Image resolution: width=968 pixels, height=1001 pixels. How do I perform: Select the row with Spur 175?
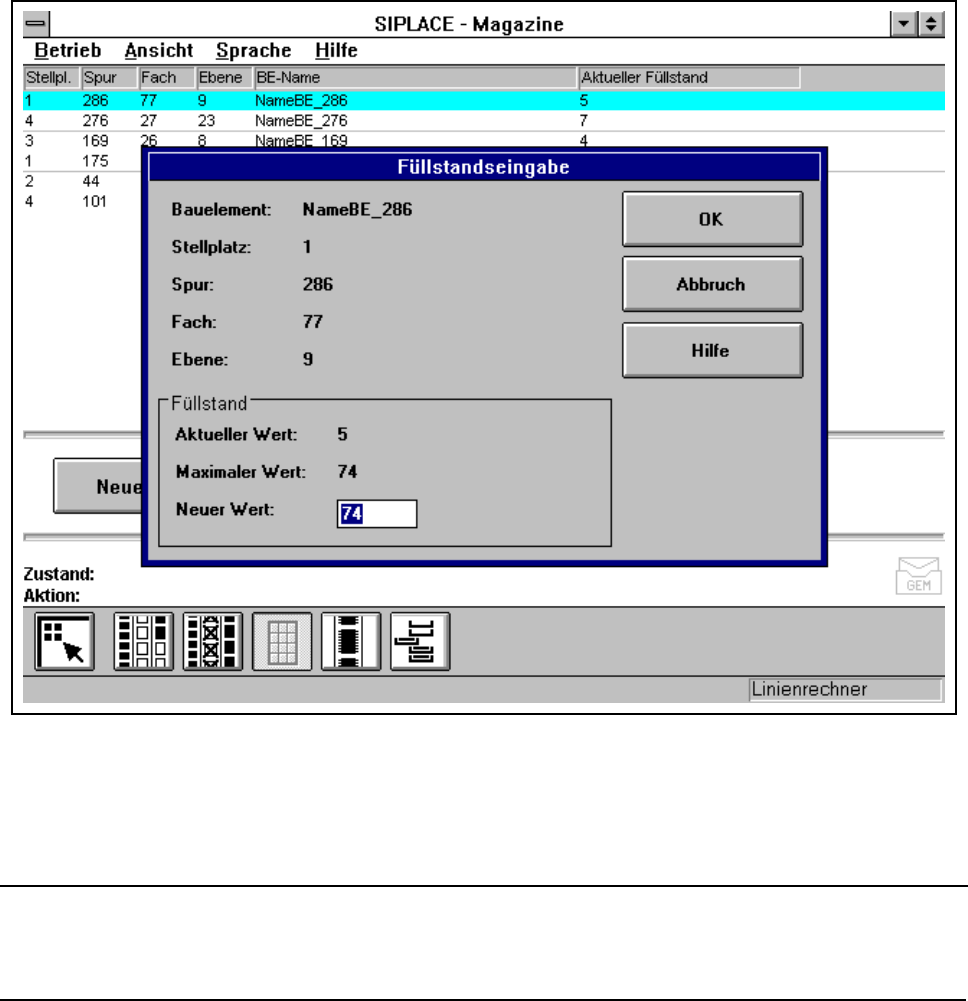click(82, 161)
